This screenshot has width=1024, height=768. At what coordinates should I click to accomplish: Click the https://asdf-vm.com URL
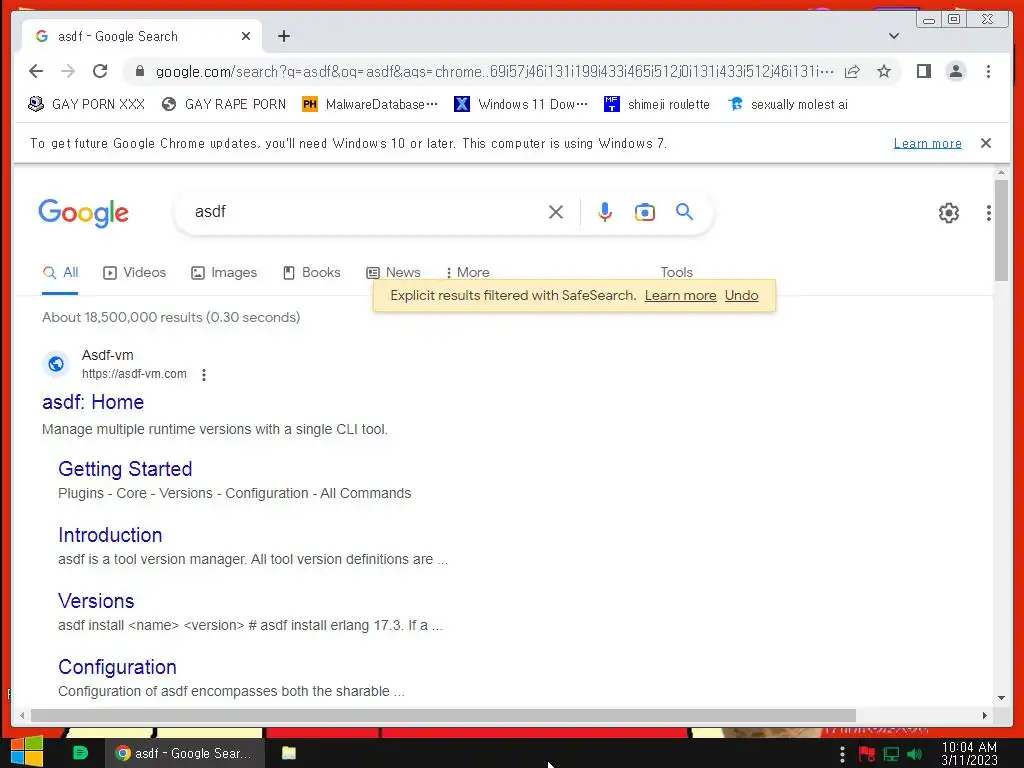click(x=134, y=374)
